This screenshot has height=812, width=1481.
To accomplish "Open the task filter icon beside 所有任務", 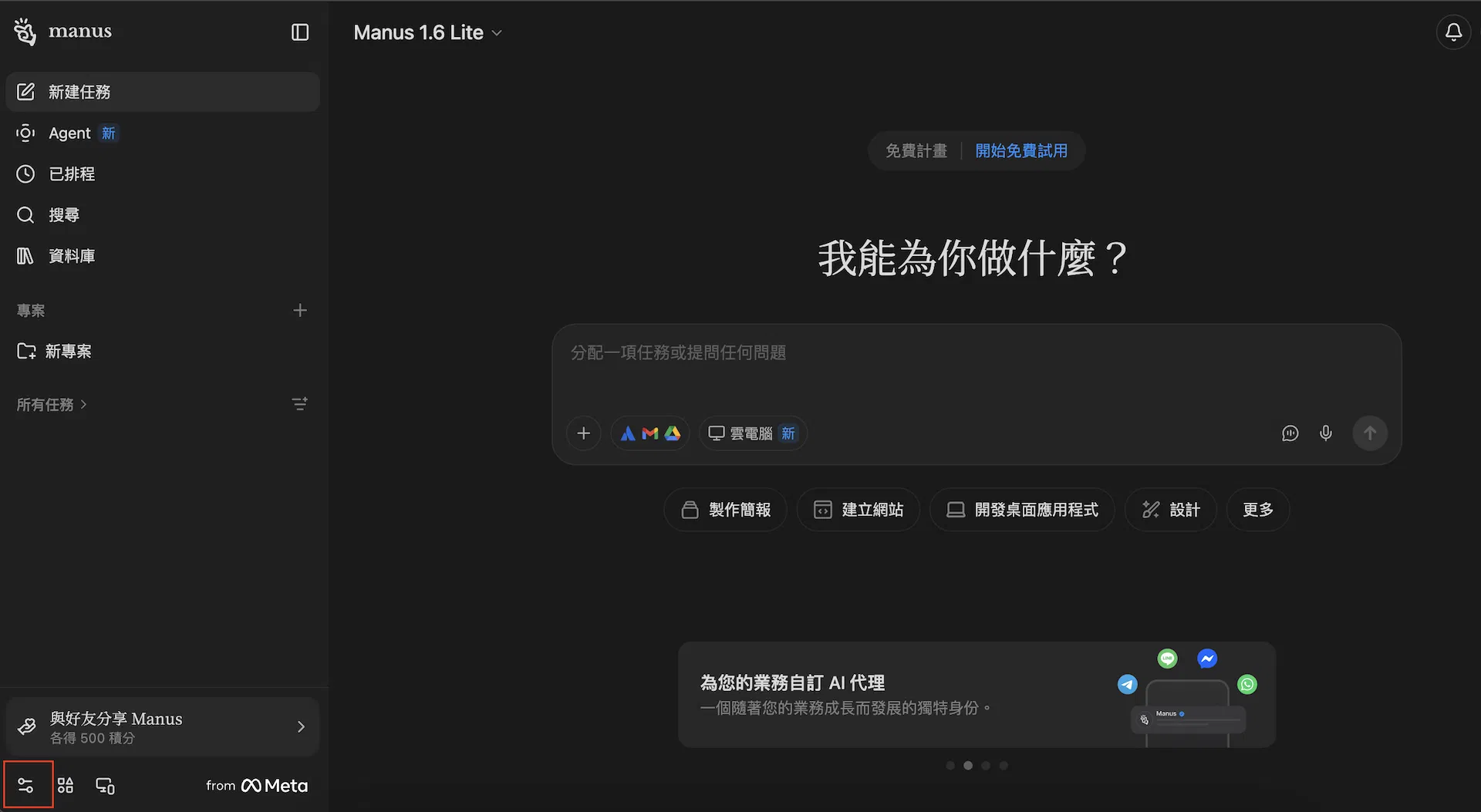I will click(300, 404).
